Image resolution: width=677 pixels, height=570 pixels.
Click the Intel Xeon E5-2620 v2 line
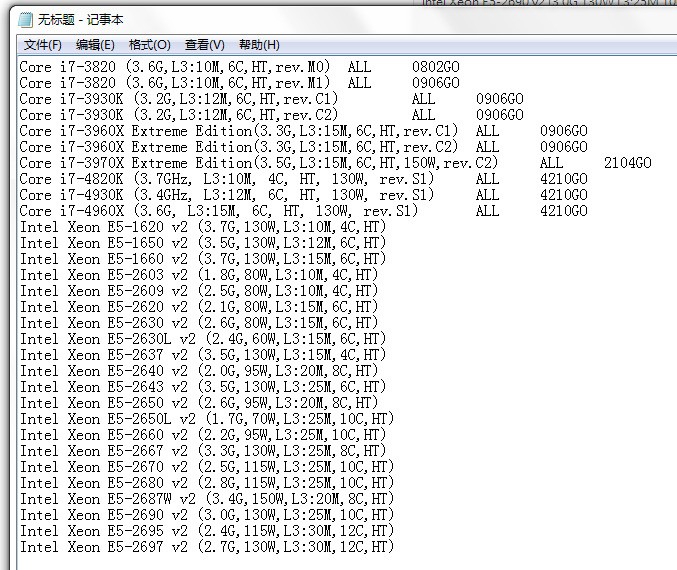pos(199,307)
